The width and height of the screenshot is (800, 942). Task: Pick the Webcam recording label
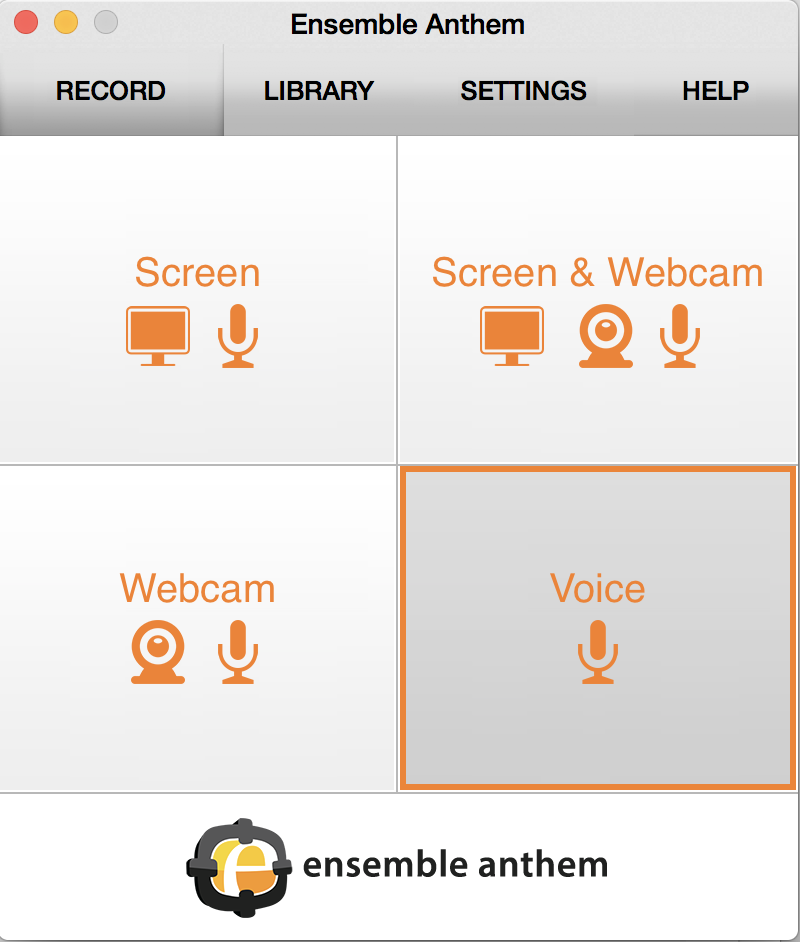pos(198,588)
